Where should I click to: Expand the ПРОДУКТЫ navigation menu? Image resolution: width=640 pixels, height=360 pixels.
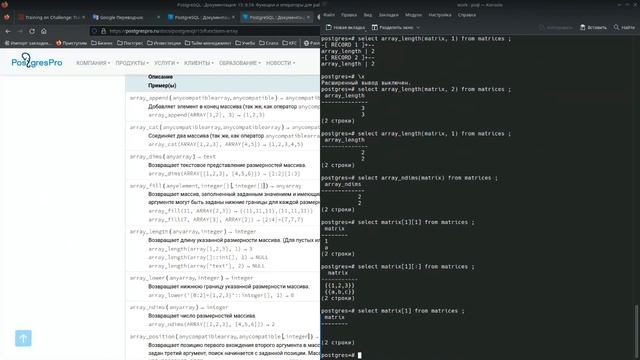pos(132,63)
